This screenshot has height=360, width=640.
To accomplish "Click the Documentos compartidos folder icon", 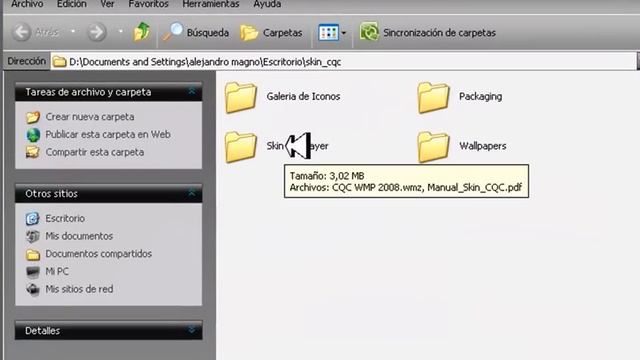I will pos(33,255).
